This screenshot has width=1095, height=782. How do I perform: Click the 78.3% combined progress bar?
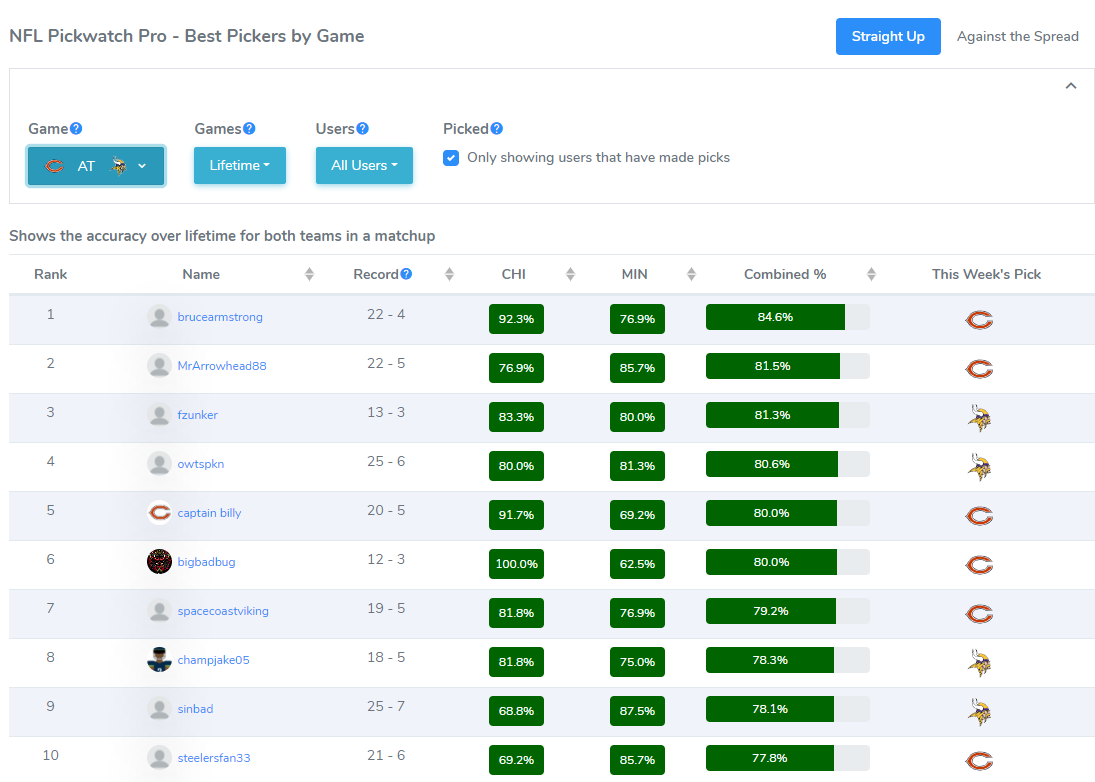pyautogui.click(x=788, y=660)
